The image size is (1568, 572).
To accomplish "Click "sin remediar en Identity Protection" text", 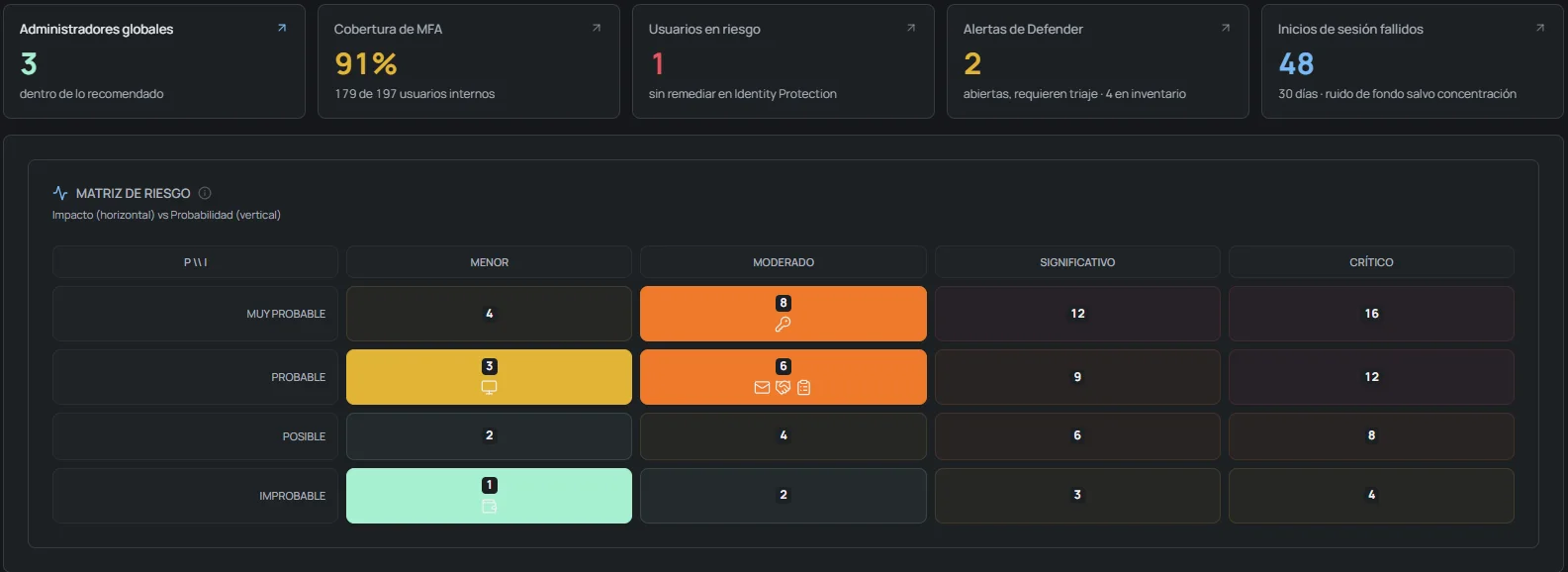I will coord(743,94).
